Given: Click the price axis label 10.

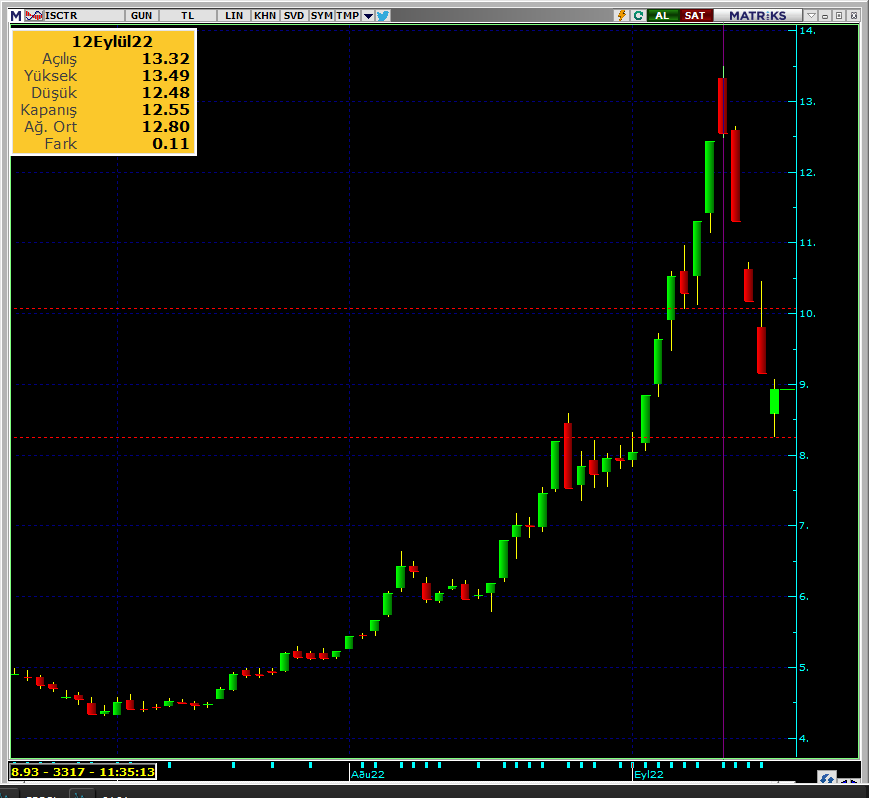Looking at the screenshot, I should tap(807, 314).
